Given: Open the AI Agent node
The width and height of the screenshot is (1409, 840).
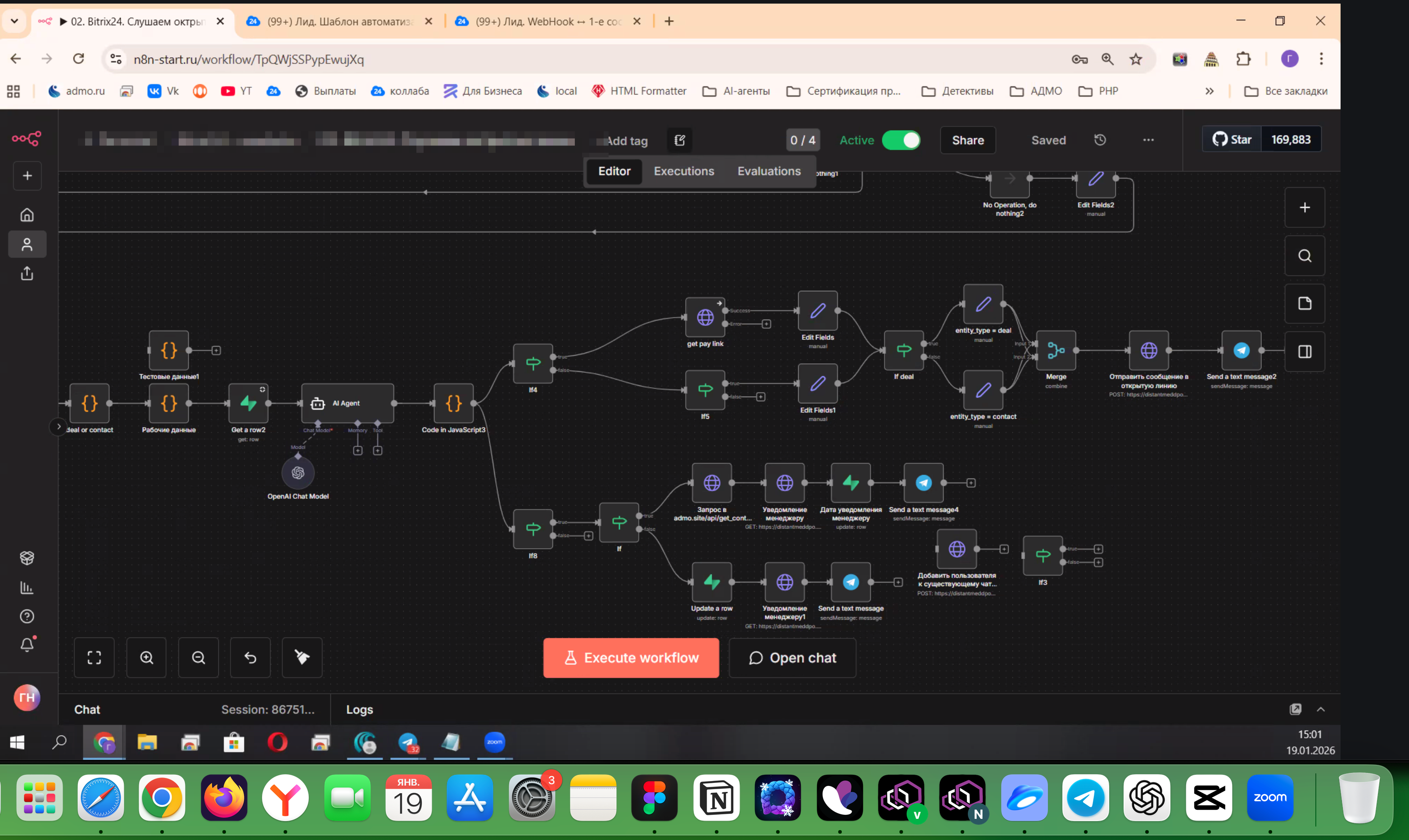Looking at the screenshot, I should click(x=348, y=403).
